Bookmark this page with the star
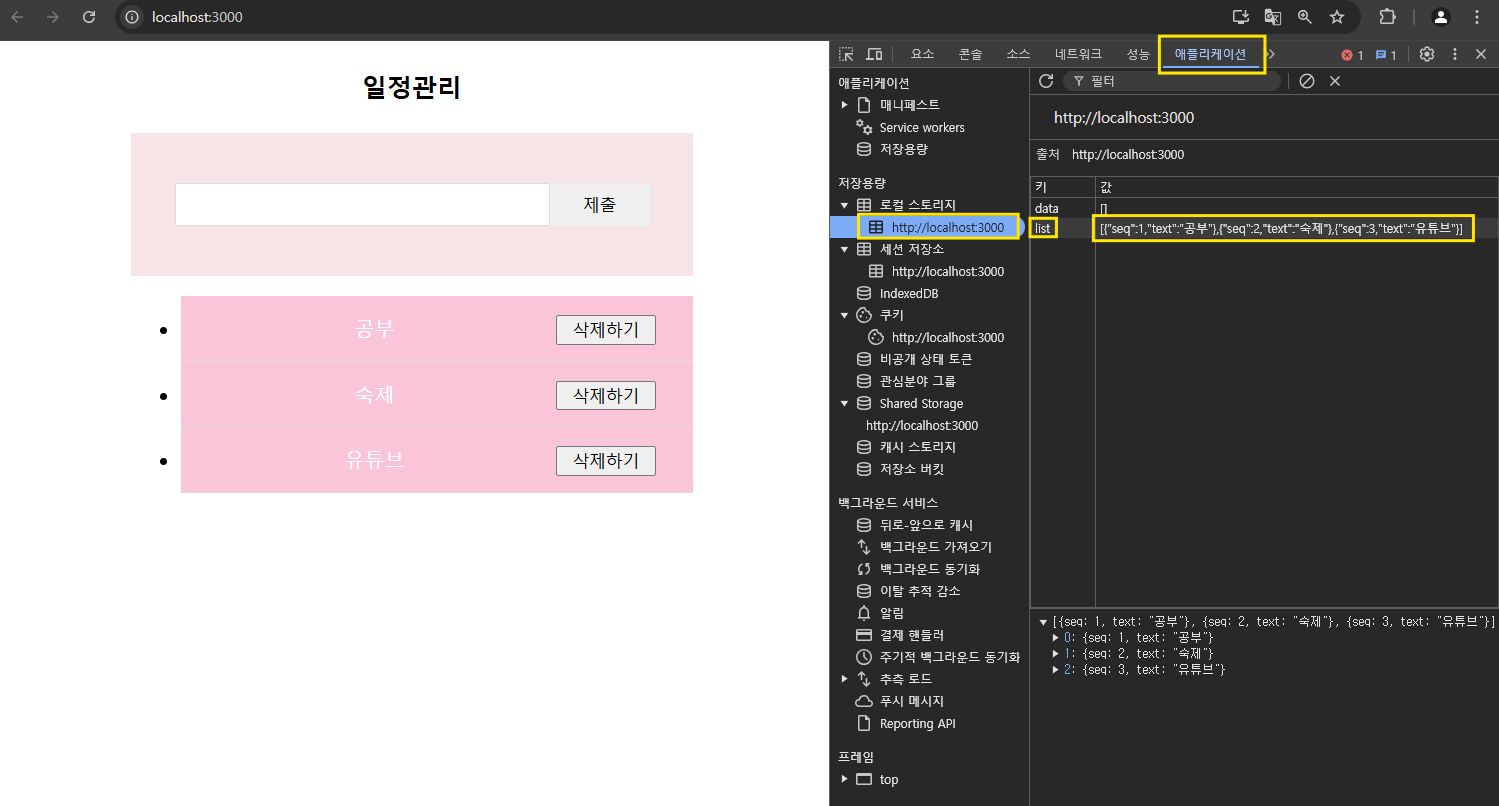Viewport: 1499px width, 806px height. point(1337,17)
